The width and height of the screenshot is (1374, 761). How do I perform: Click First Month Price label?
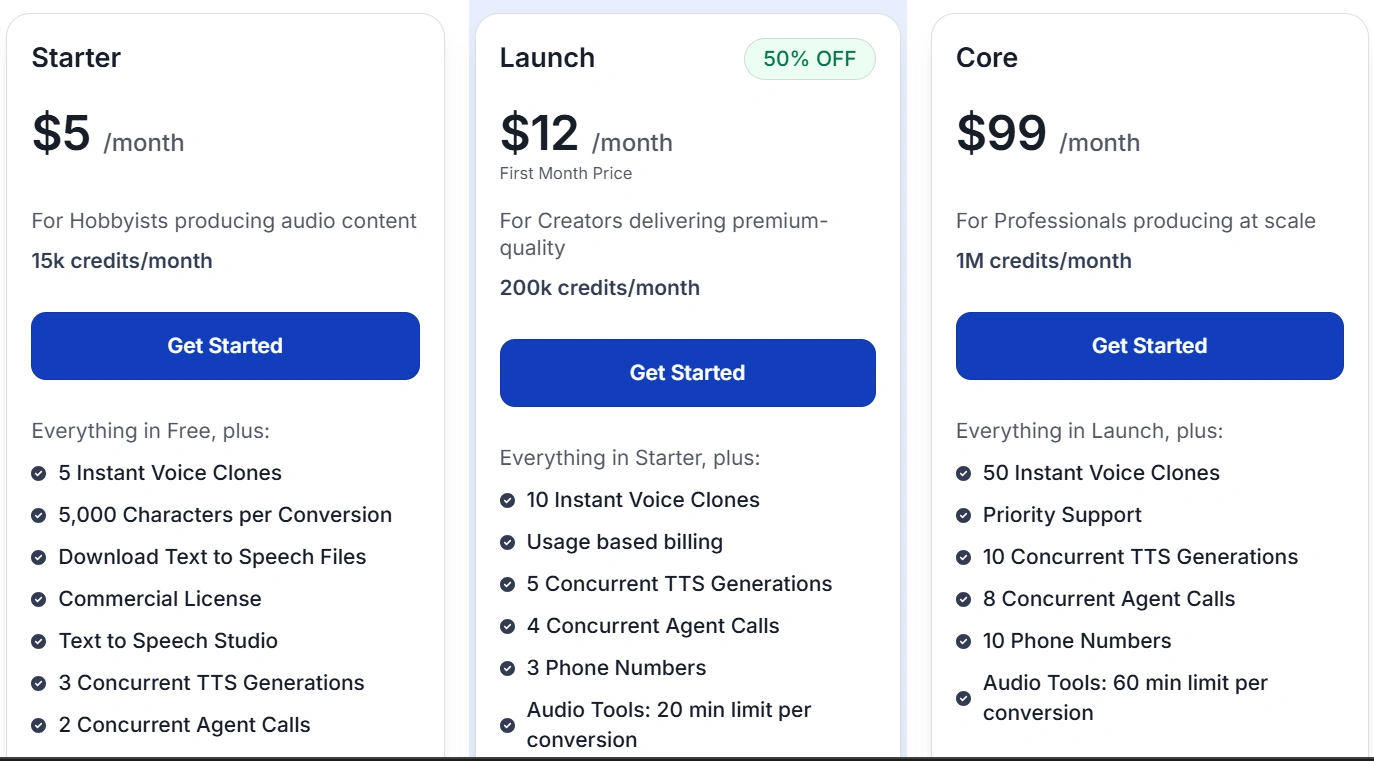pyautogui.click(x=565, y=173)
